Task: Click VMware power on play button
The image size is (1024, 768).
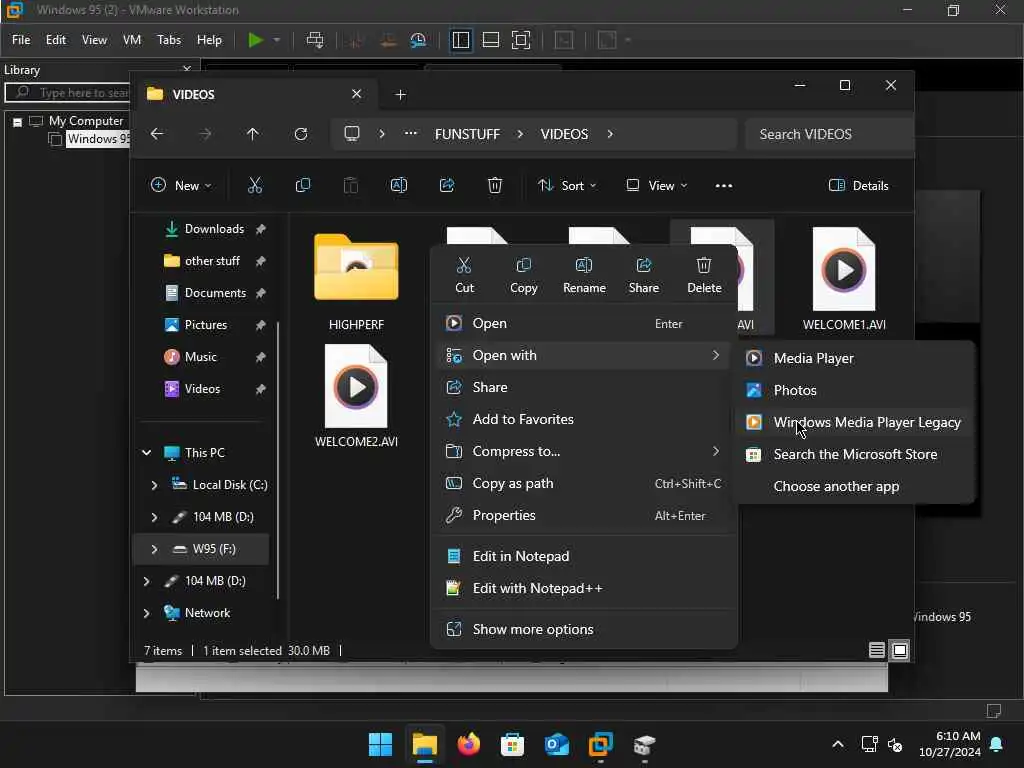Action: click(x=255, y=40)
